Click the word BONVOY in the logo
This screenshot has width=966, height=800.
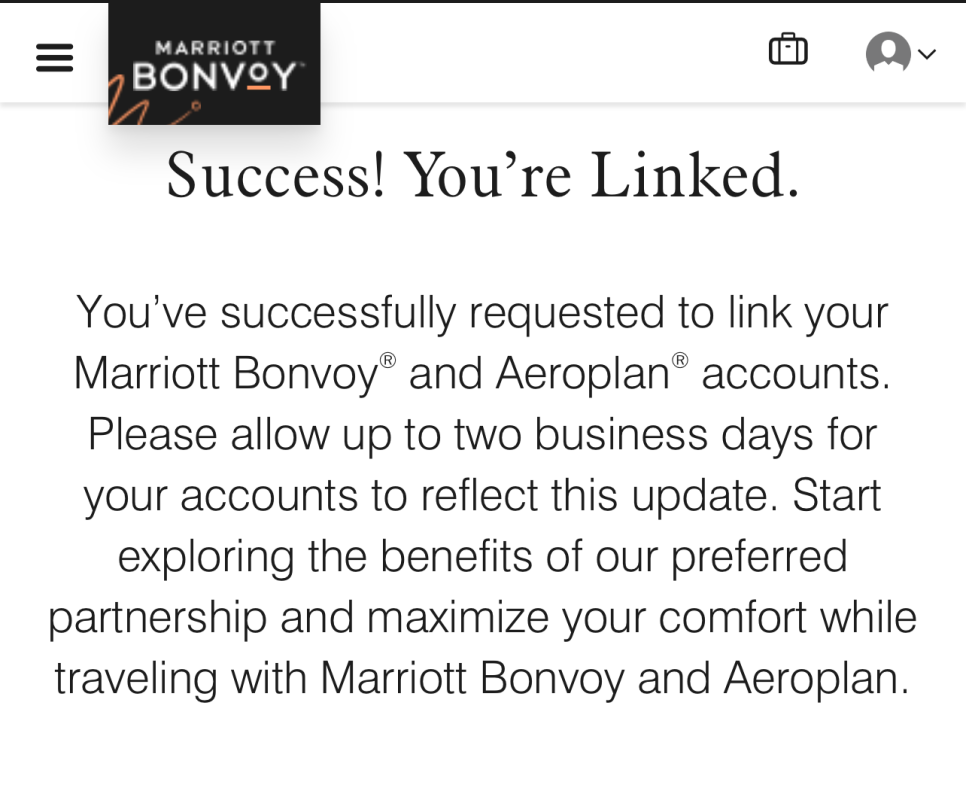point(214,76)
